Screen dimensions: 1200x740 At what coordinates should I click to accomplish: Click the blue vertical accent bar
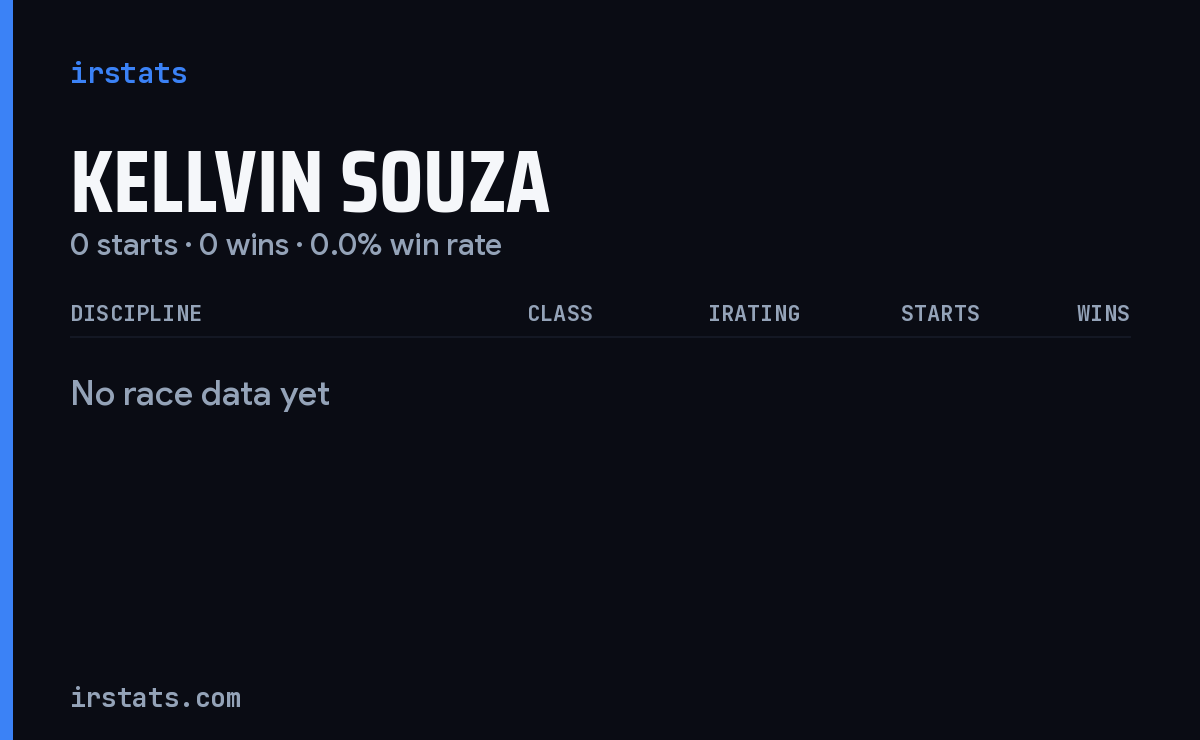click(x=6, y=370)
